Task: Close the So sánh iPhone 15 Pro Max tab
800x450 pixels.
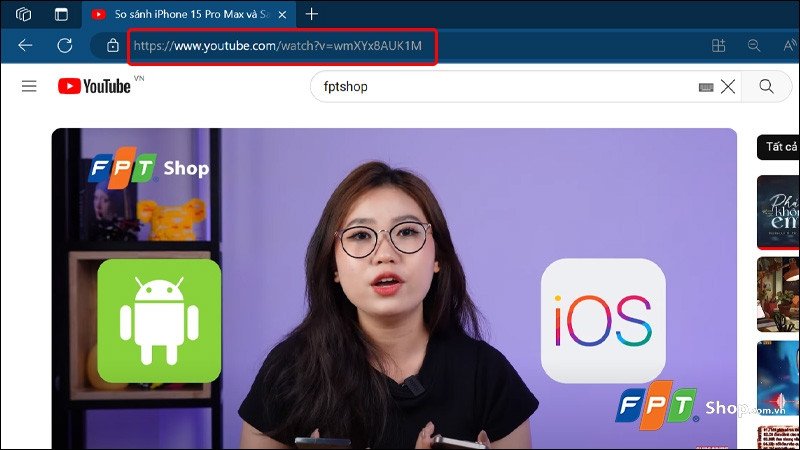Action: click(282, 15)
